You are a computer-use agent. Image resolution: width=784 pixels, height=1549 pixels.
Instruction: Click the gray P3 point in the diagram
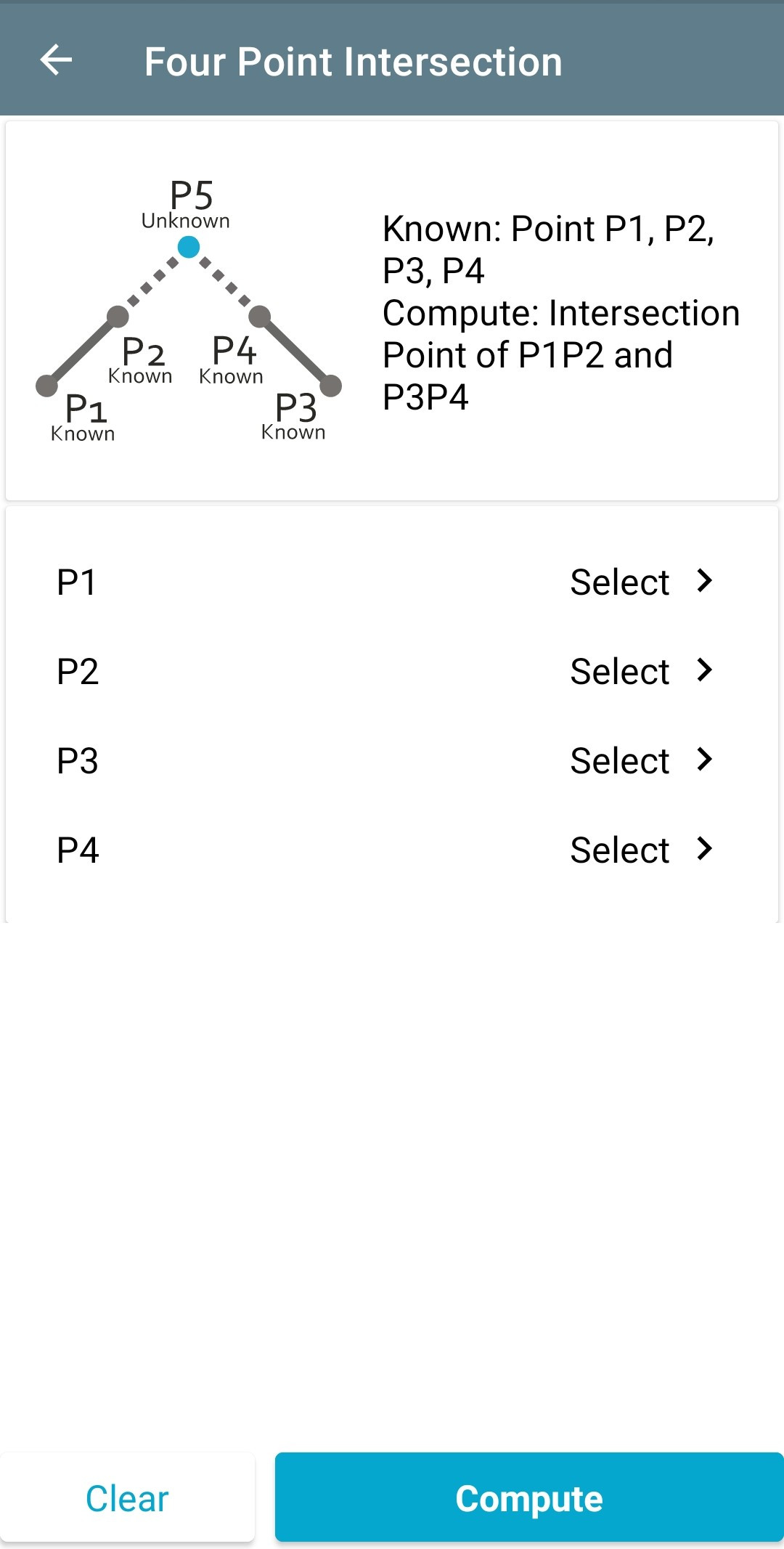pos(331,386)
